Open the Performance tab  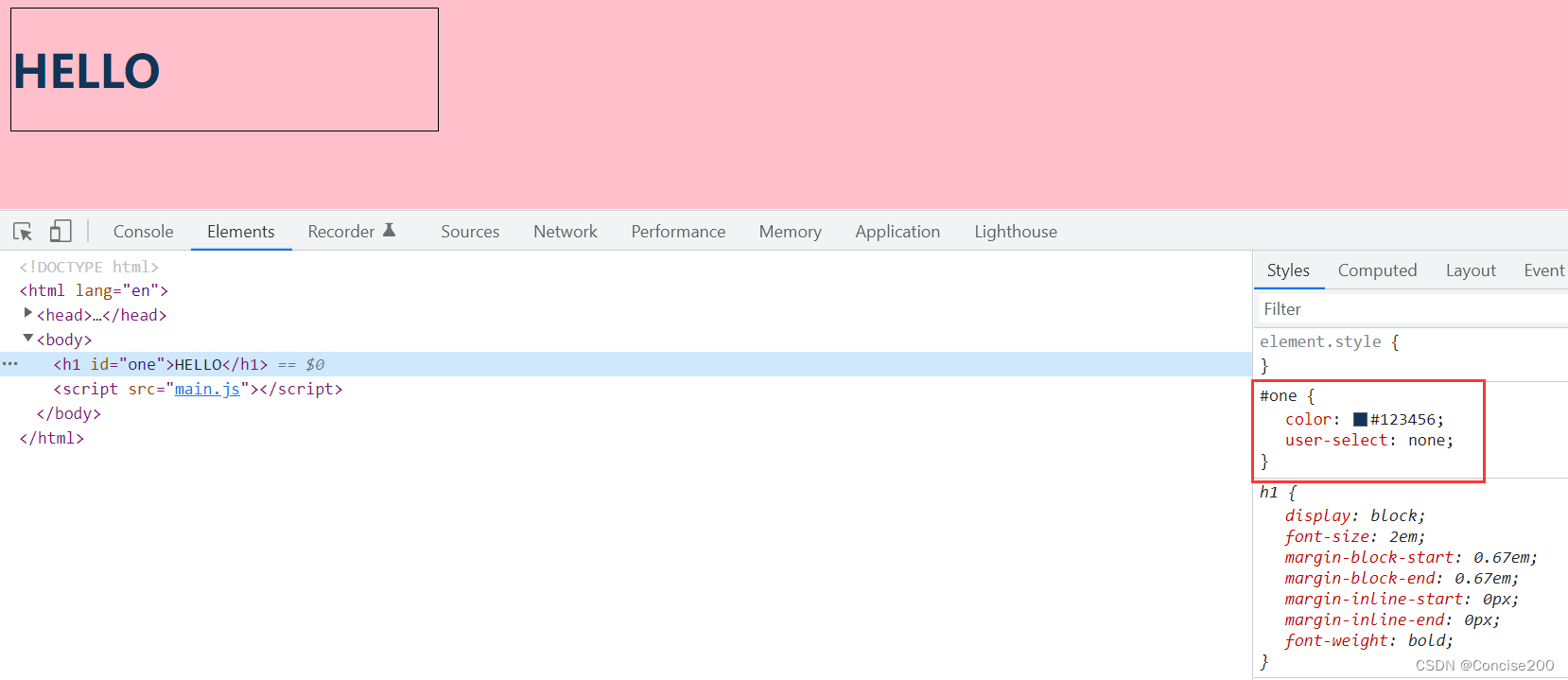[x=678, y=232]
